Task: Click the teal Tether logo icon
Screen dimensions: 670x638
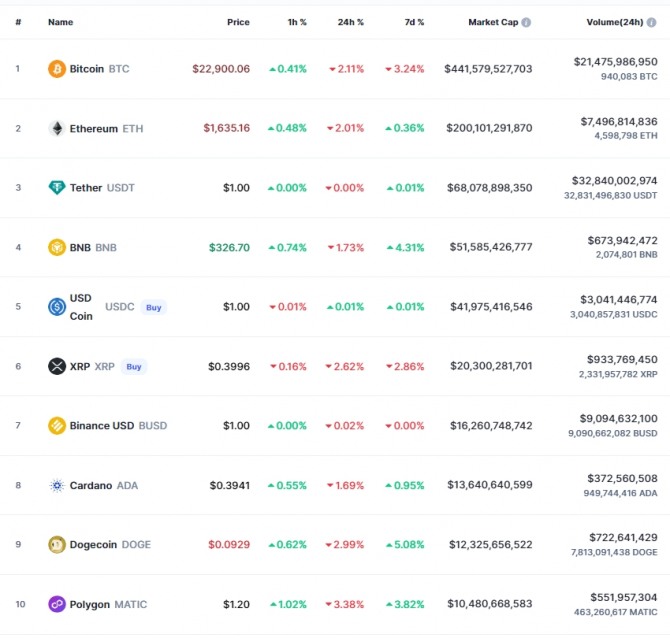Action: 57,188
